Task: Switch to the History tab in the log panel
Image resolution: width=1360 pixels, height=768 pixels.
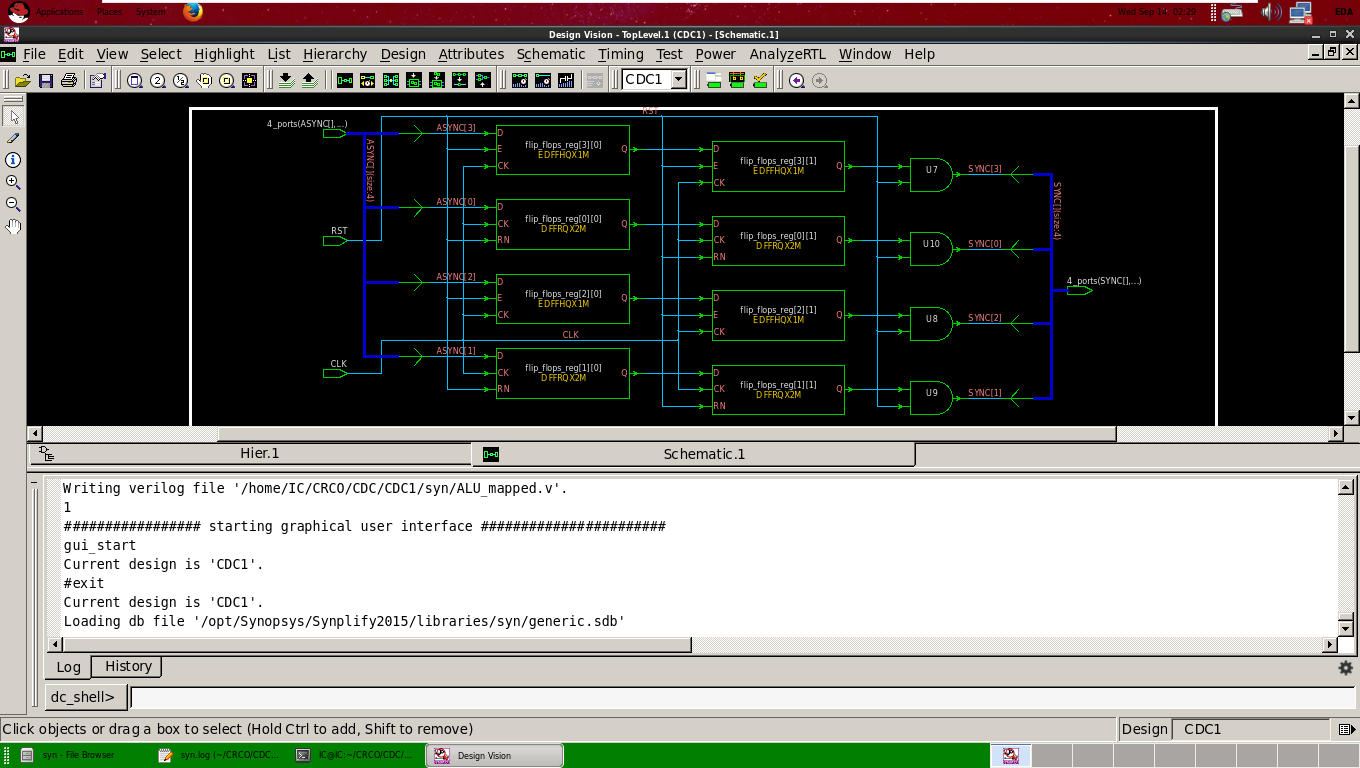Action: pos(127,666)
